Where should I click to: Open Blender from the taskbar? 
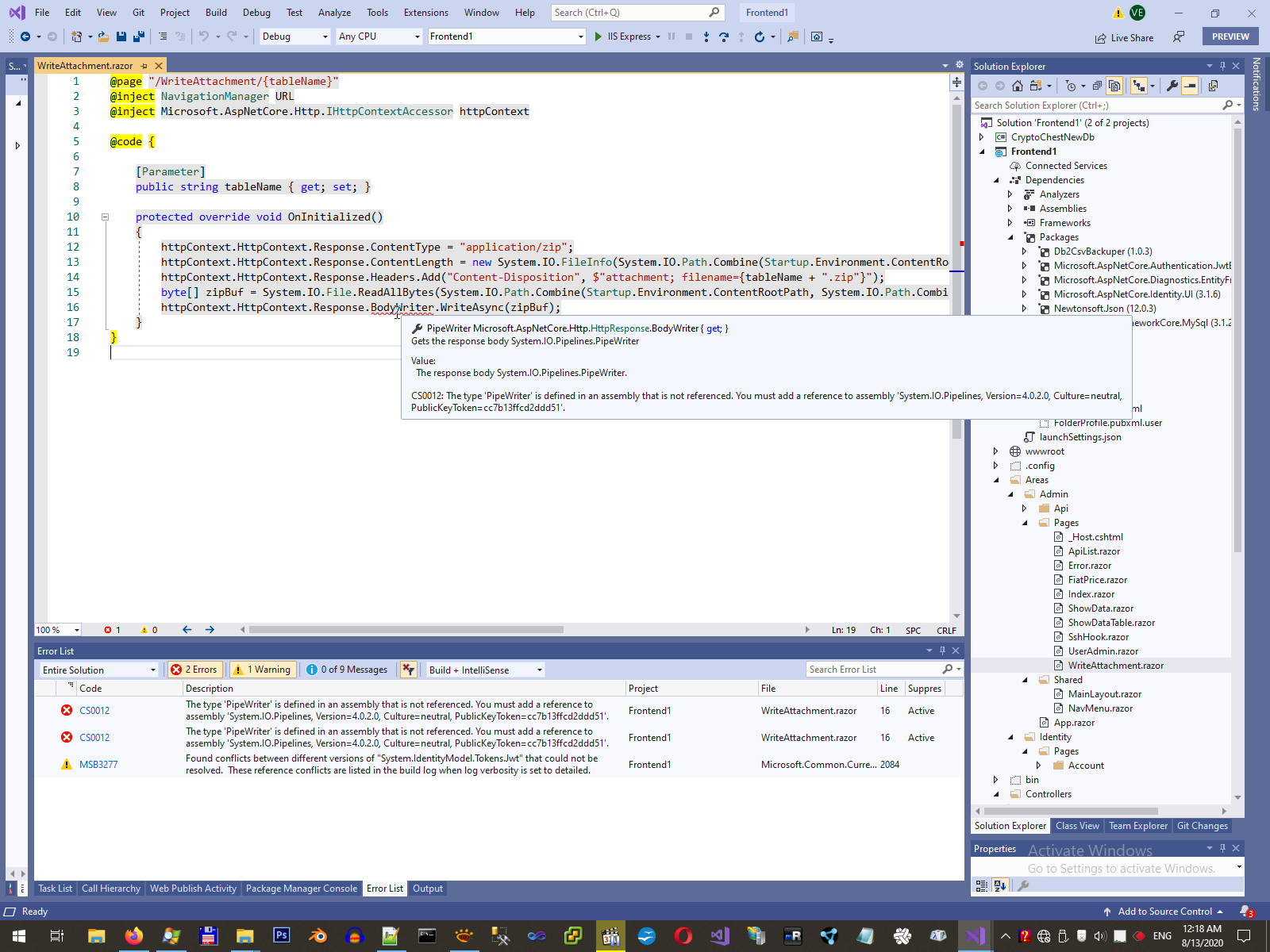[x=317, y=936]
